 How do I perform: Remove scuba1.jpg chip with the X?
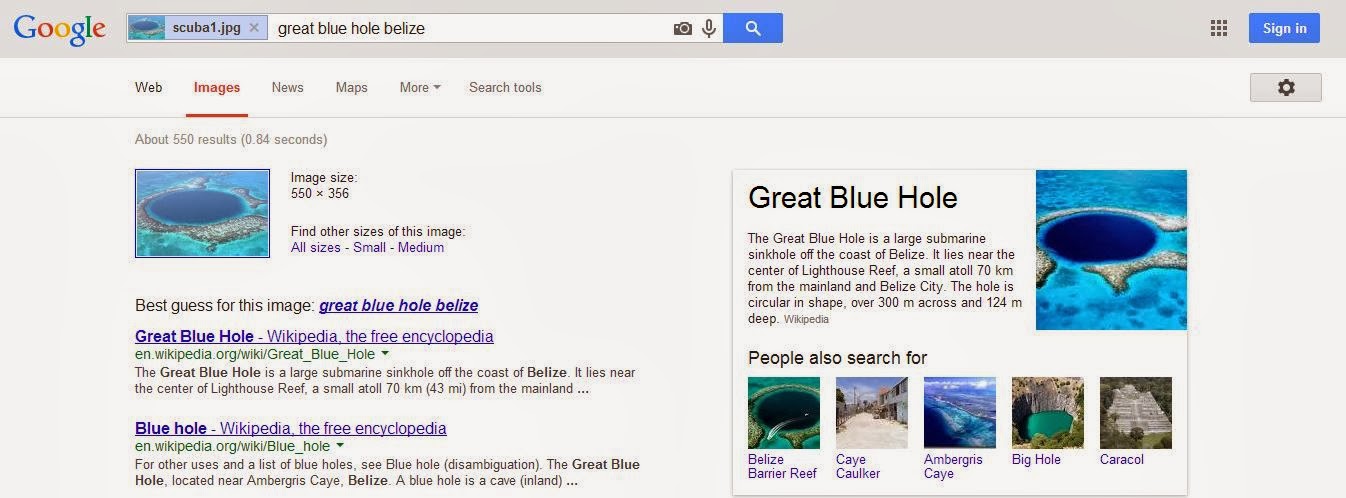tap(254, 28)
